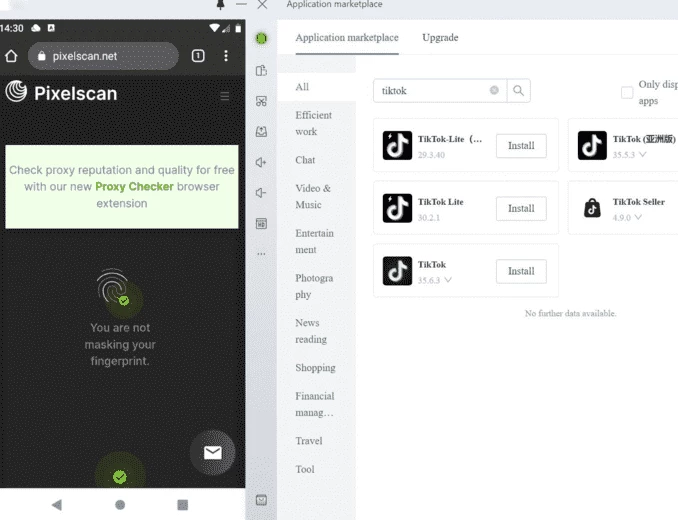Select the All category
This screenshot has width=678, height=520.
click(x=317, y=87)
